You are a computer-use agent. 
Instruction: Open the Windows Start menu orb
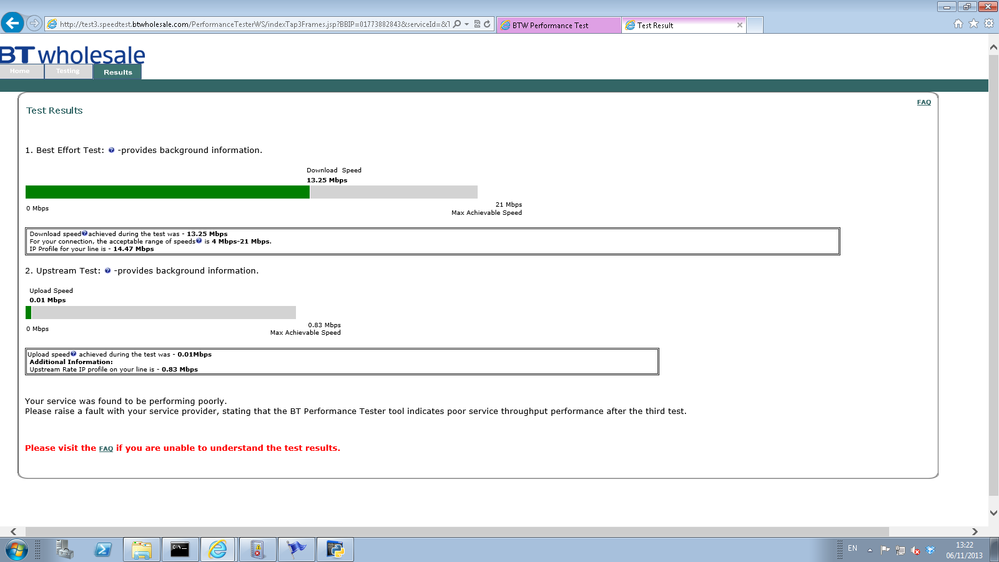tap(16, 549)
